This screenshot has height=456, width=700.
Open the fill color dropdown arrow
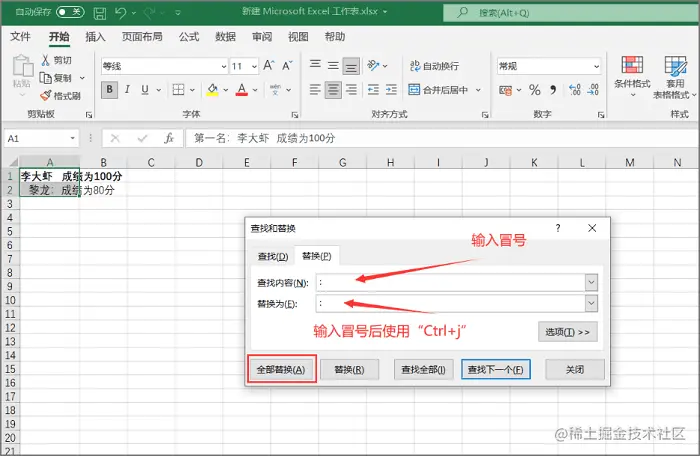(226, 90)
